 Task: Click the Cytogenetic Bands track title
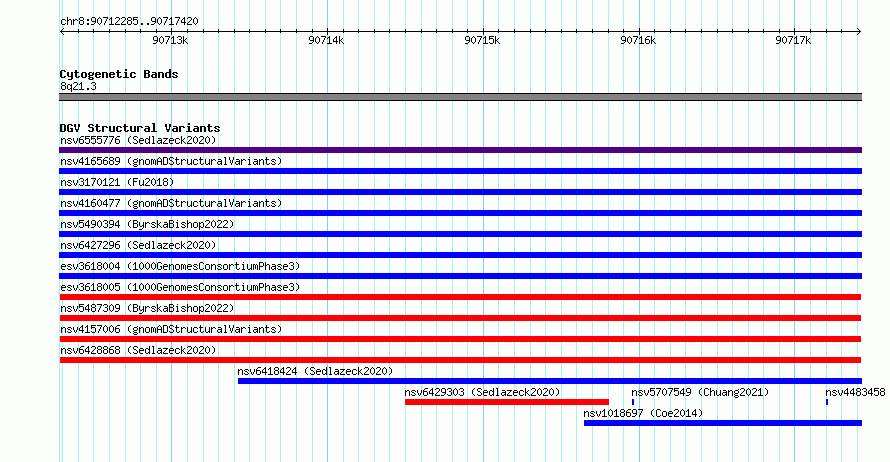click(119, 74)
